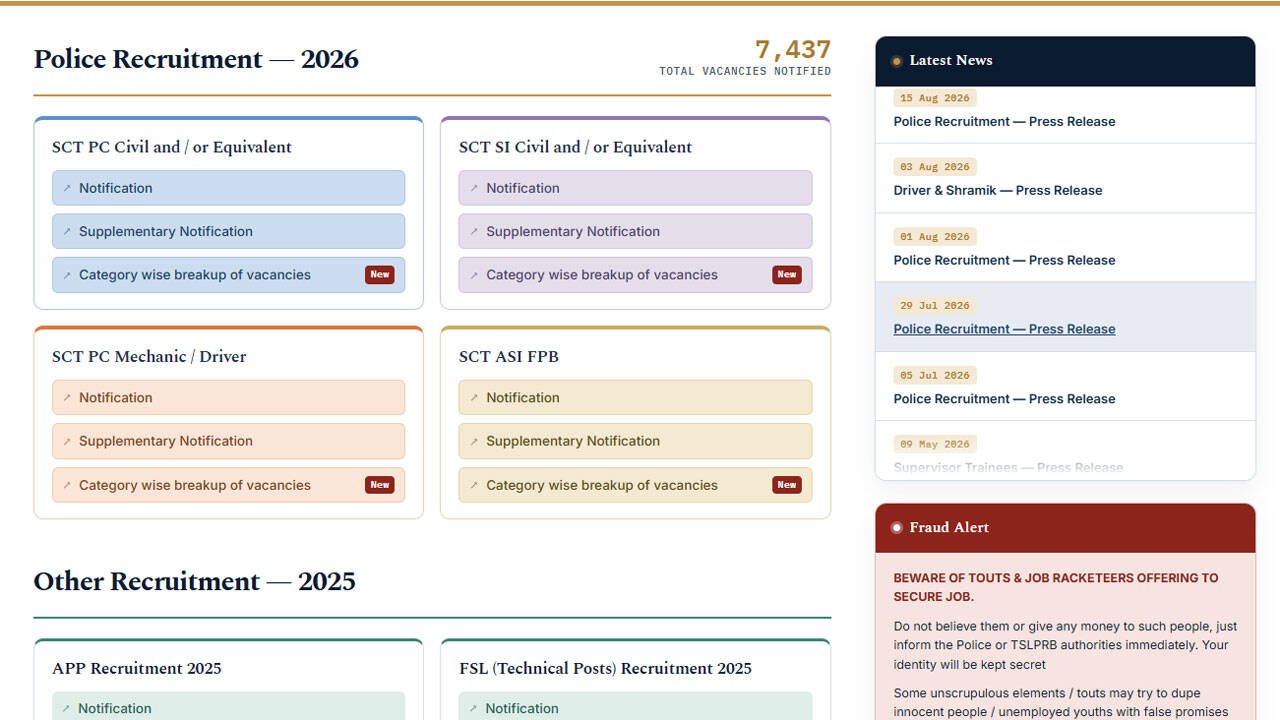This screenshot has width=1280, height=720.
Task: Click the Latest News panel heading
Action: tap(951, 60)
